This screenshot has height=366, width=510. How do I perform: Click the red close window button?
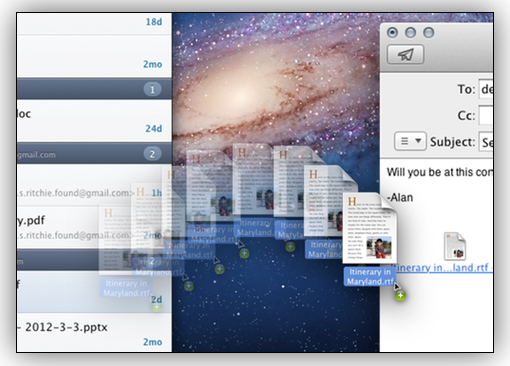(392, 32)
